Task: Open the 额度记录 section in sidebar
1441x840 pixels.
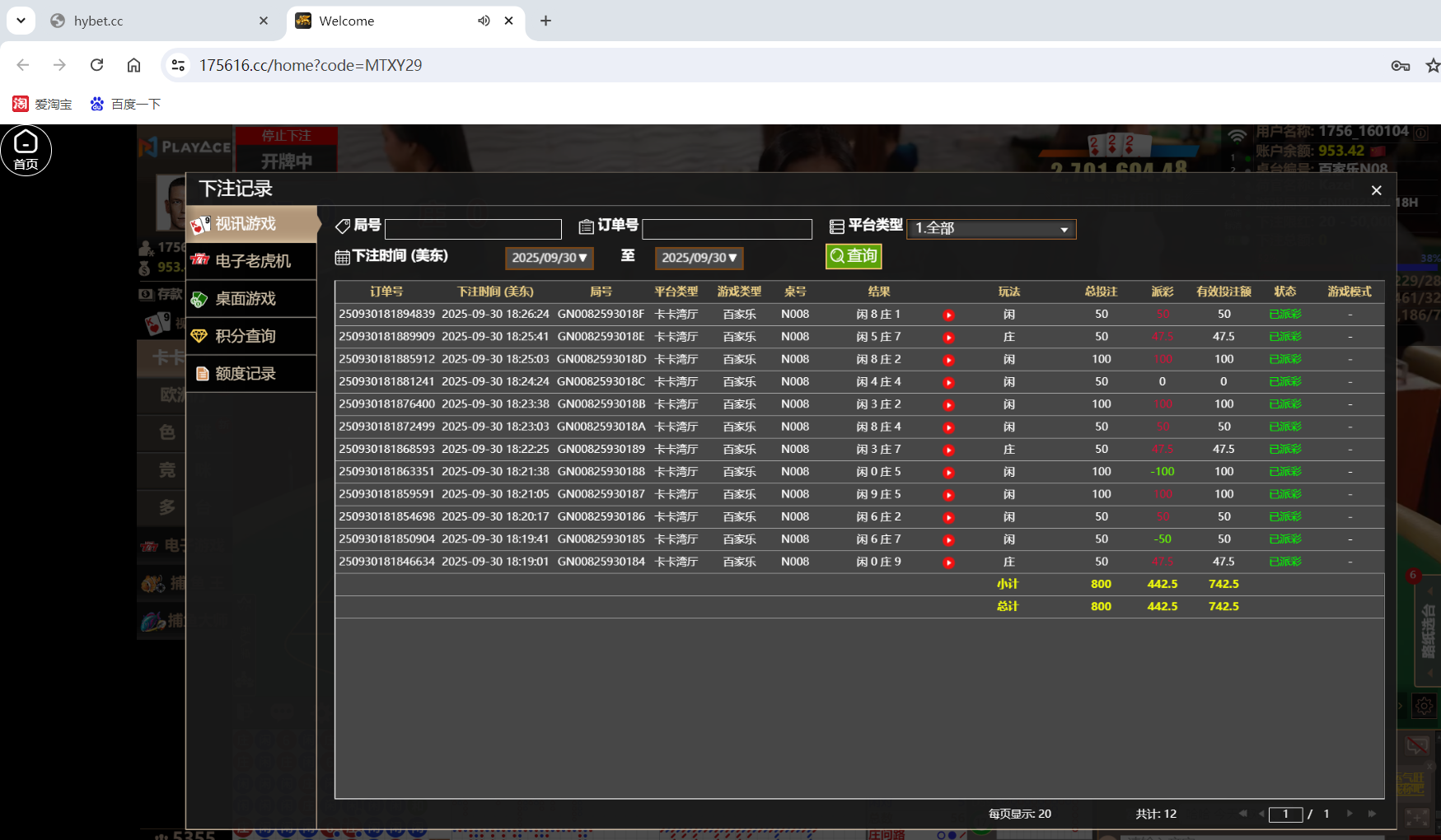Action: pos(245,373)
